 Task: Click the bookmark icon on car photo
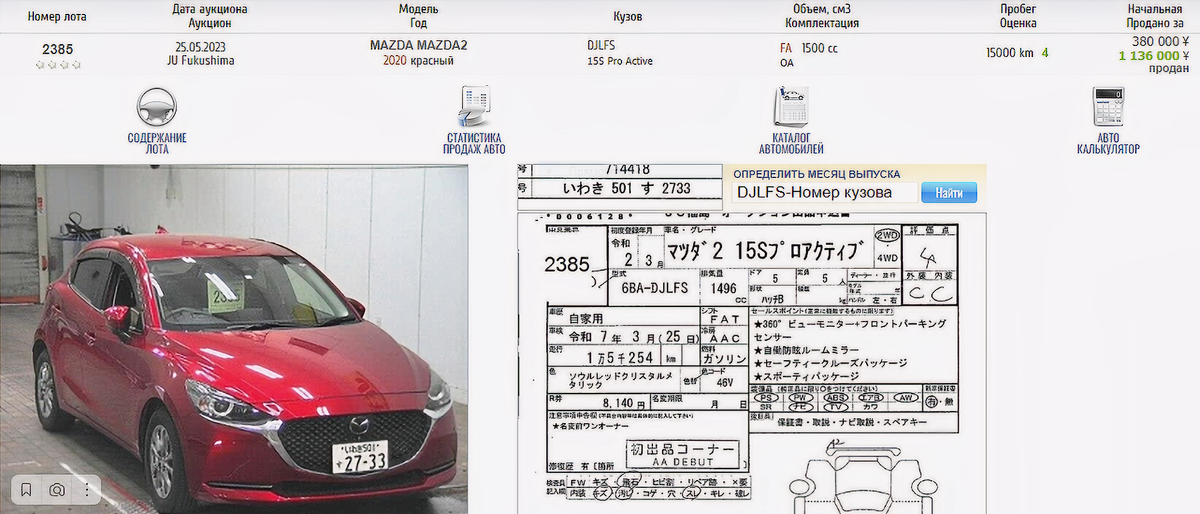pos(27,489)
